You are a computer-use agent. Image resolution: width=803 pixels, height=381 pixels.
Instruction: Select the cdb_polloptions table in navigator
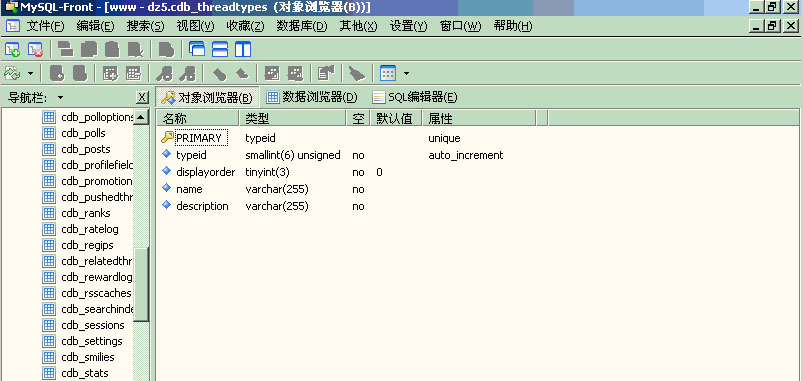pyautogui.click(x=88, y=117)
